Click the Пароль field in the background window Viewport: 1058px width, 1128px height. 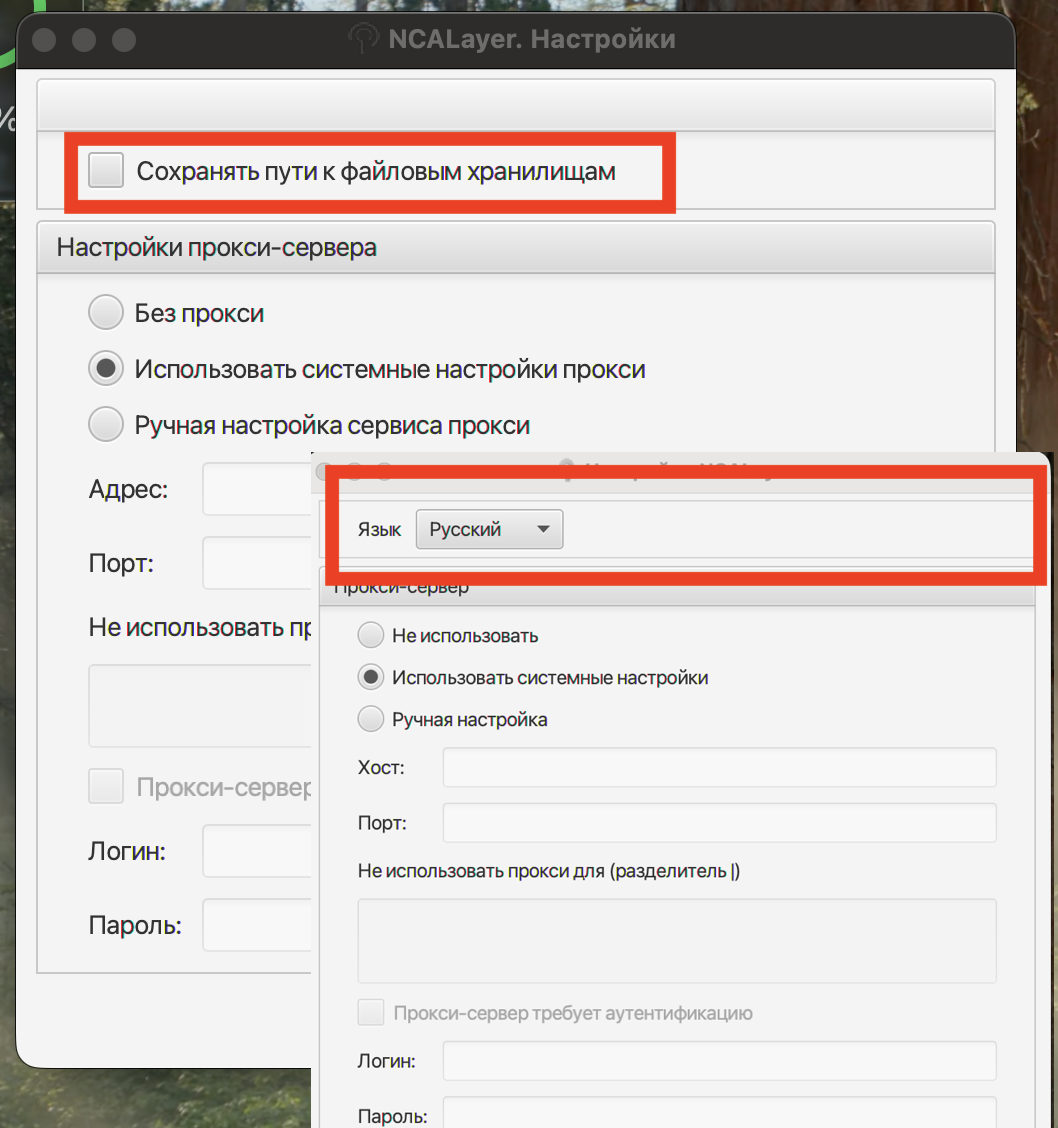pyautogui.click(x=257, y=926)
